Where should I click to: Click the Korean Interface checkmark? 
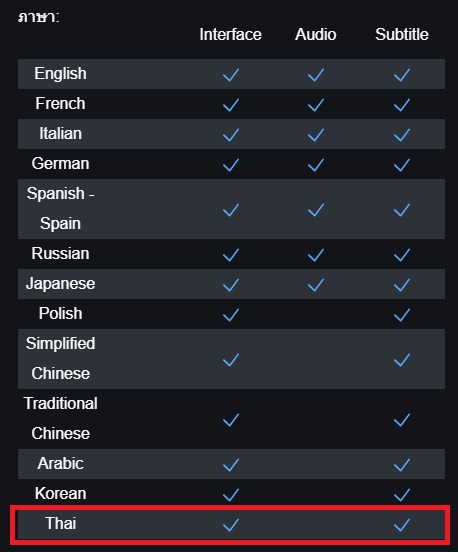pos(231,495)
